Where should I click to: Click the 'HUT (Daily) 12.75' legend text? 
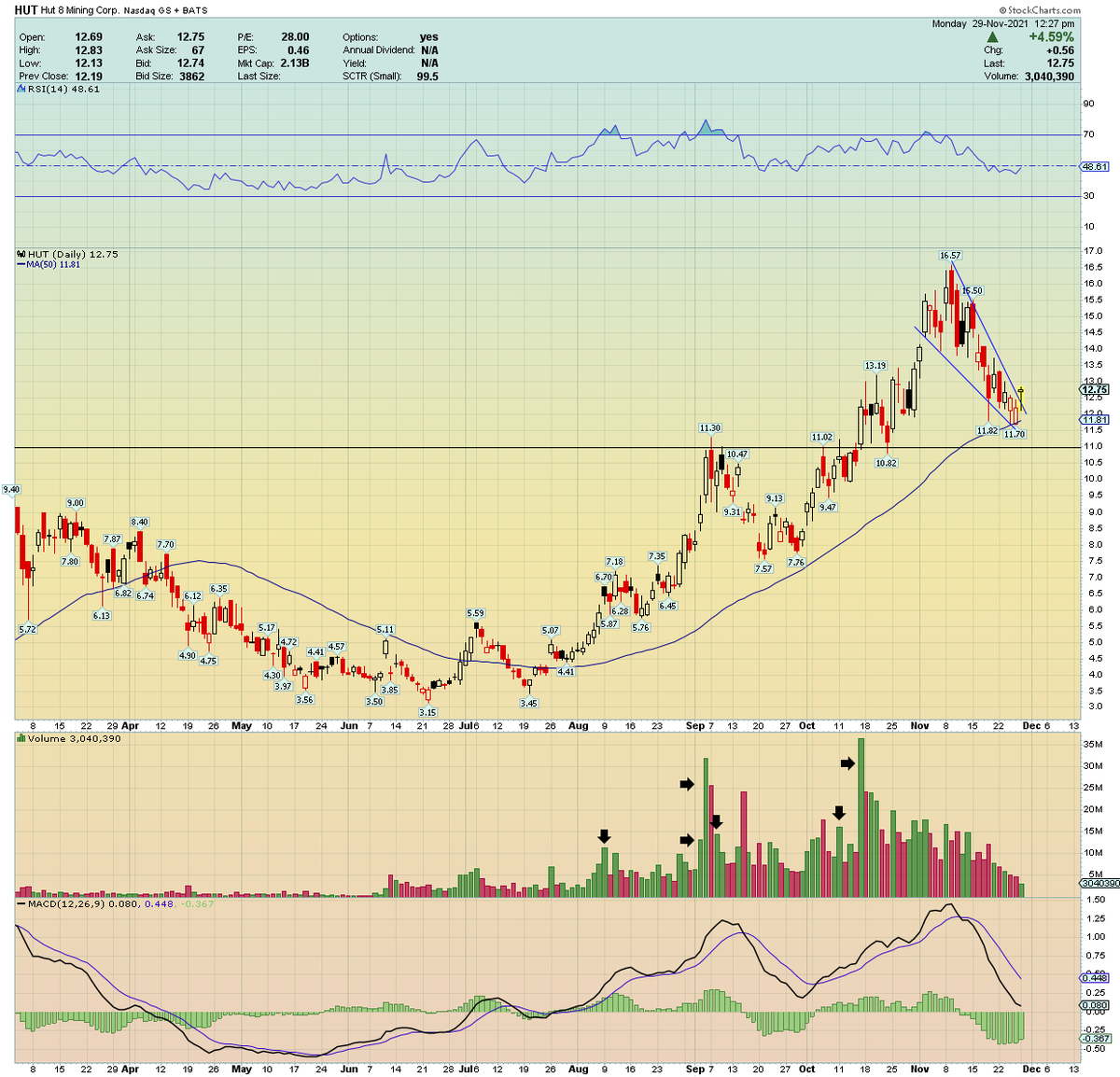(73, 254)
